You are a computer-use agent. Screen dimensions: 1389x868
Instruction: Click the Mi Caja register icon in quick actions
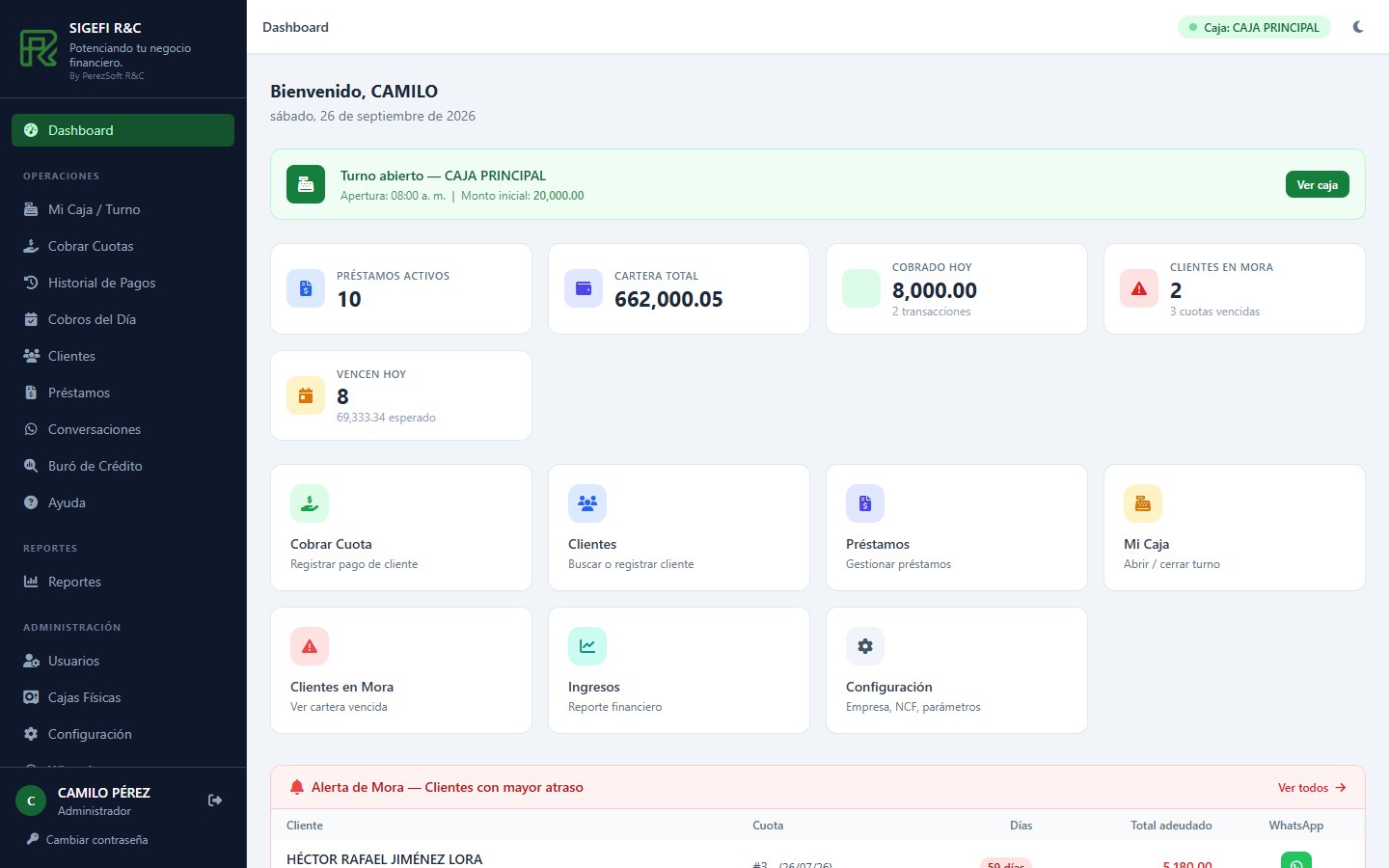tap(1143, 503)
